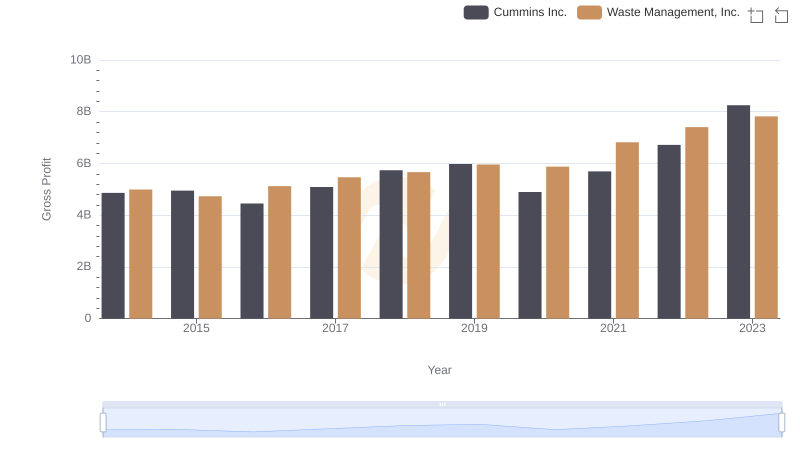
Task: Click the Waste Management 2021 bar
Action: pyautogui.click(x=627, y=230)
